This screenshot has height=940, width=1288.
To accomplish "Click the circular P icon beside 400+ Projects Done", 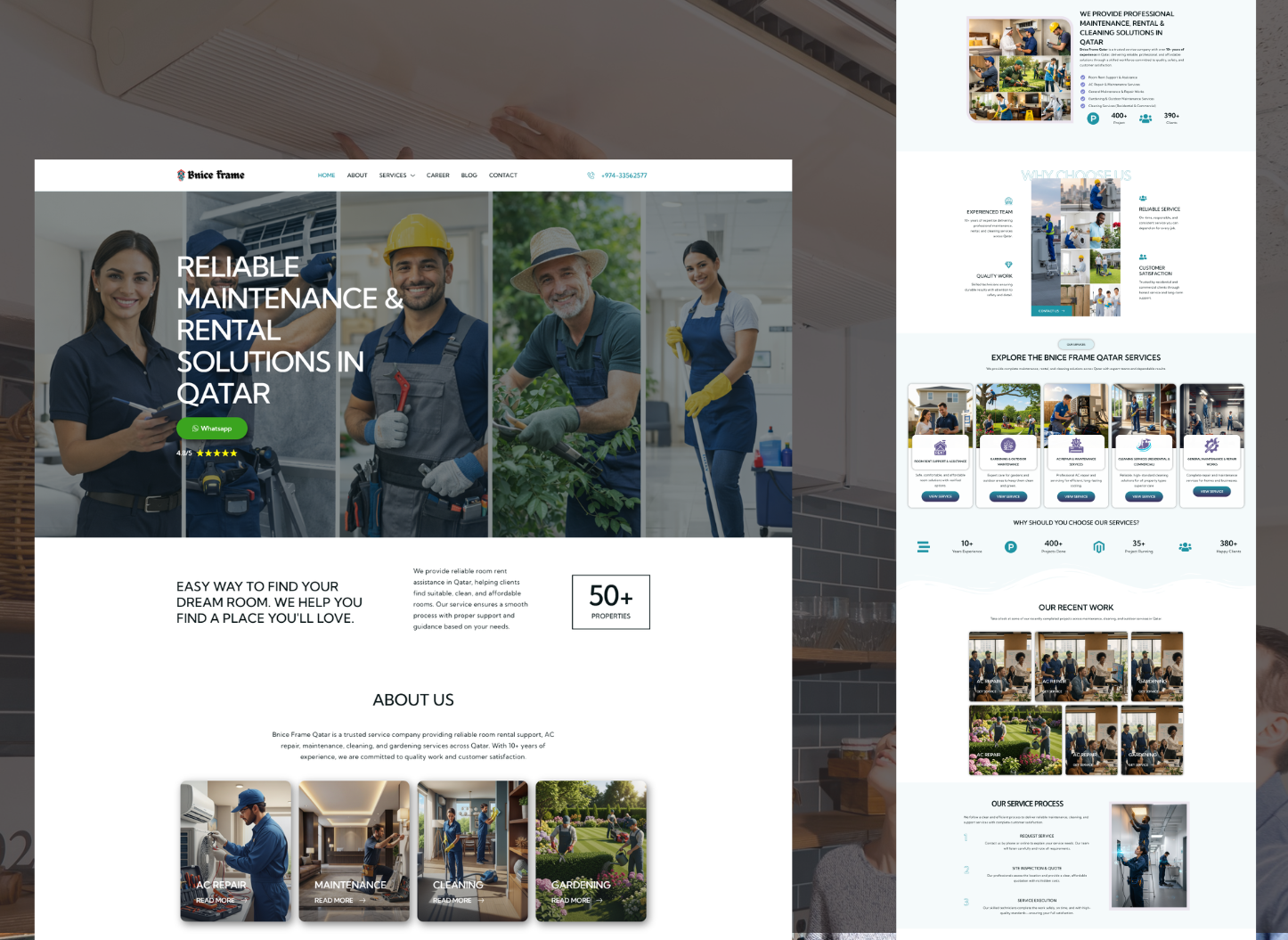I will [1010, 547].
